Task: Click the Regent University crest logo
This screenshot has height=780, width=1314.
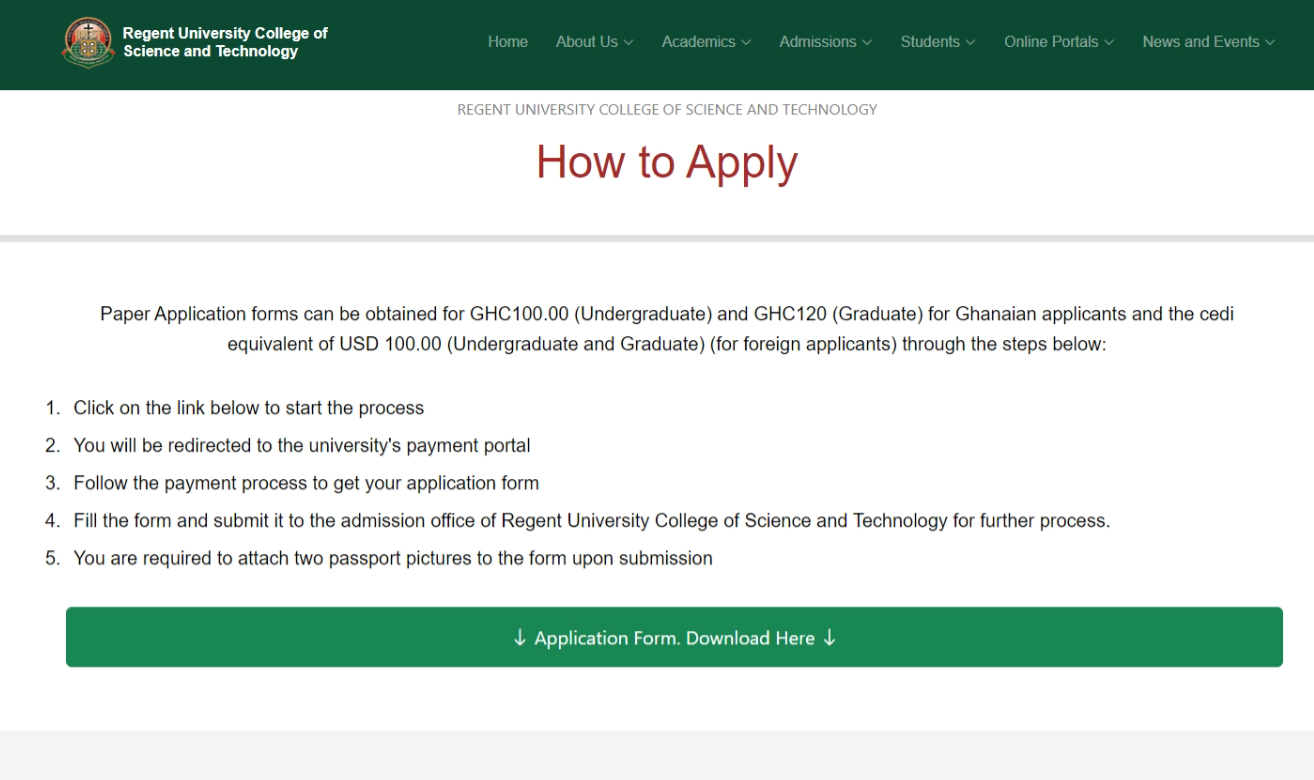Action: tap(88, 42)
